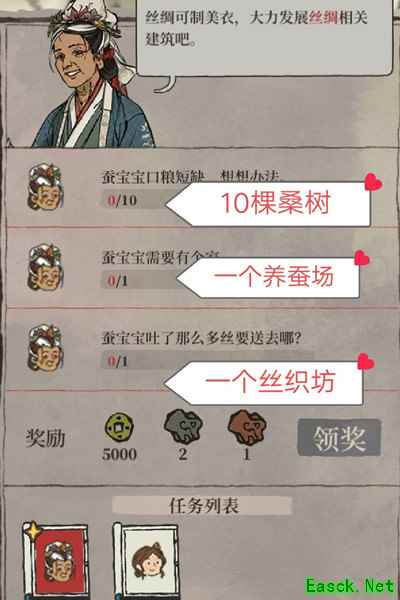Tap the grey stone reward icon
400x600 pixels.
point(183,426)
